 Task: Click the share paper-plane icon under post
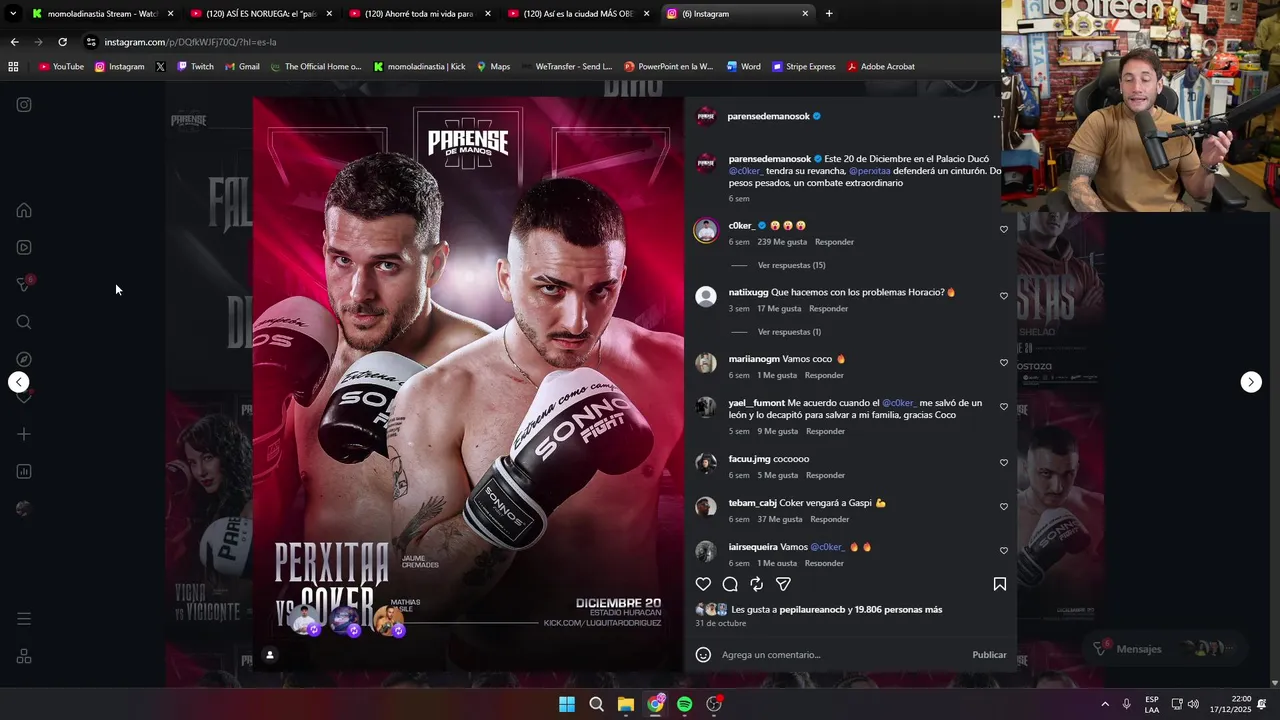(x=784, y=584)
